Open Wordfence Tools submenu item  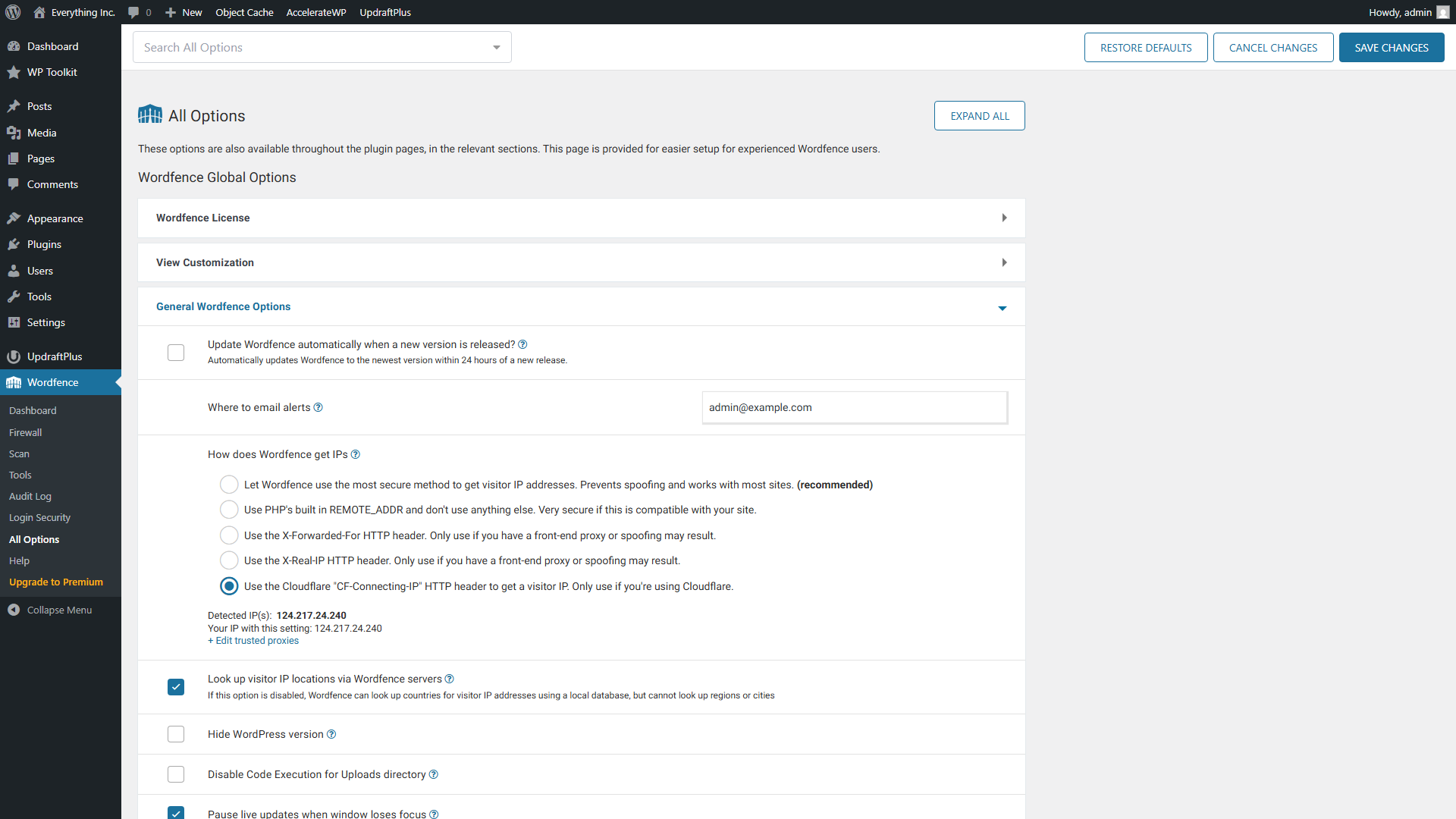coord(20,475)
